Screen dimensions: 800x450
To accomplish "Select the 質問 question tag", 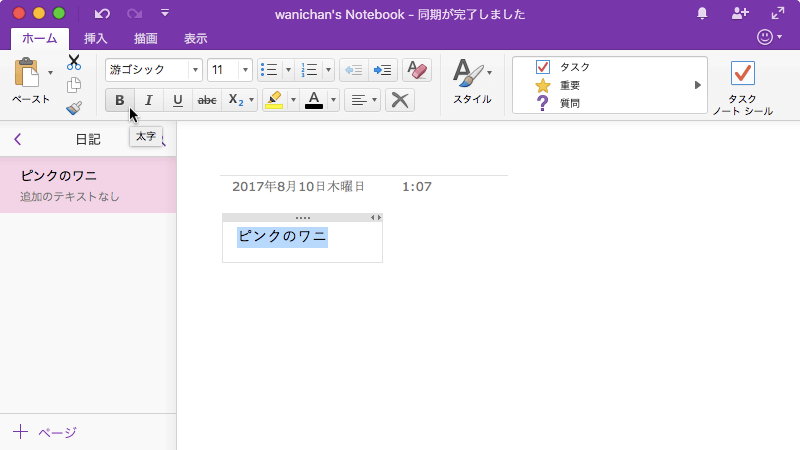I will (558, 103).
